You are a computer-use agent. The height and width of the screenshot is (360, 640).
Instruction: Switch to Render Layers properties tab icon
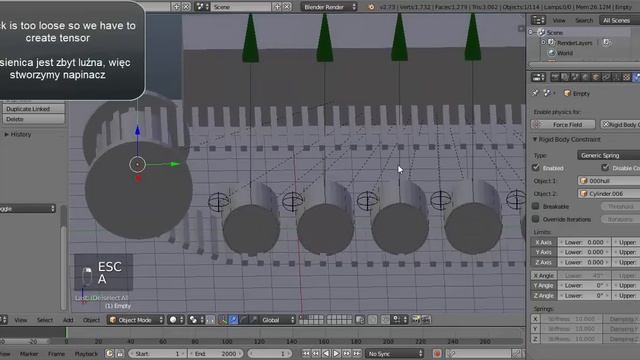click(x=565, y=77)
